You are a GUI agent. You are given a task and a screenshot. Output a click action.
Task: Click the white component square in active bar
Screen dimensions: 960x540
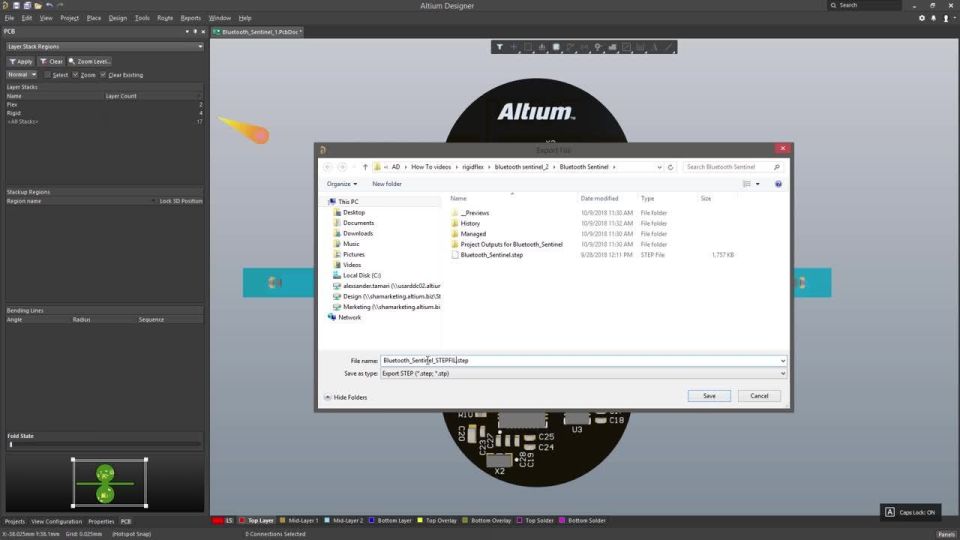point(556,47)
